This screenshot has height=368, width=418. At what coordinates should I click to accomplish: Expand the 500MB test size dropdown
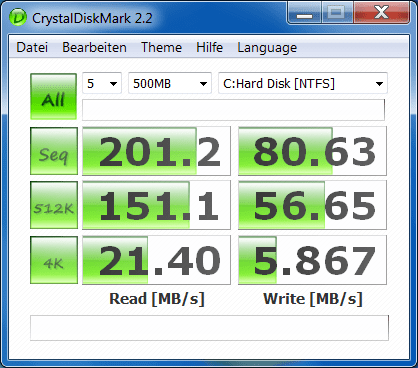tap(170, 83)
